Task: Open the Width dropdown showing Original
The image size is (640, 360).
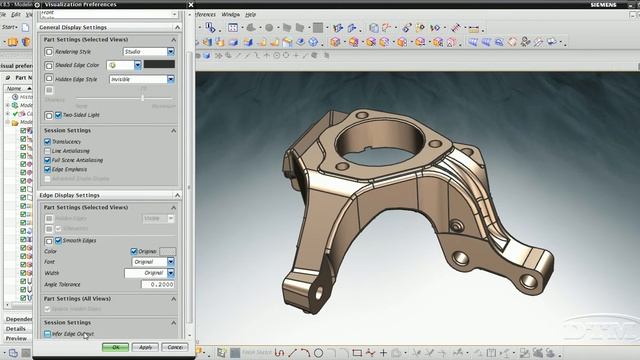Action: 171,273
